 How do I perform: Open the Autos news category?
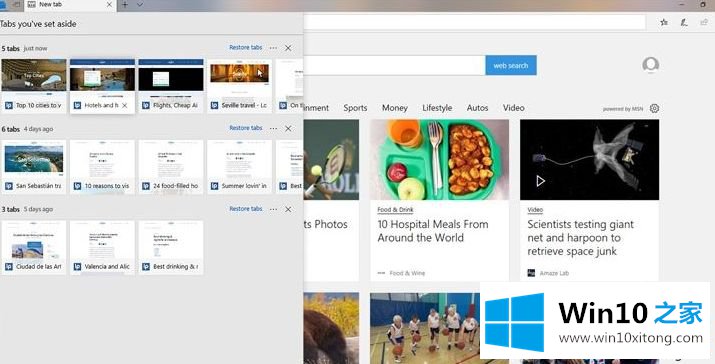pos(477,108)
